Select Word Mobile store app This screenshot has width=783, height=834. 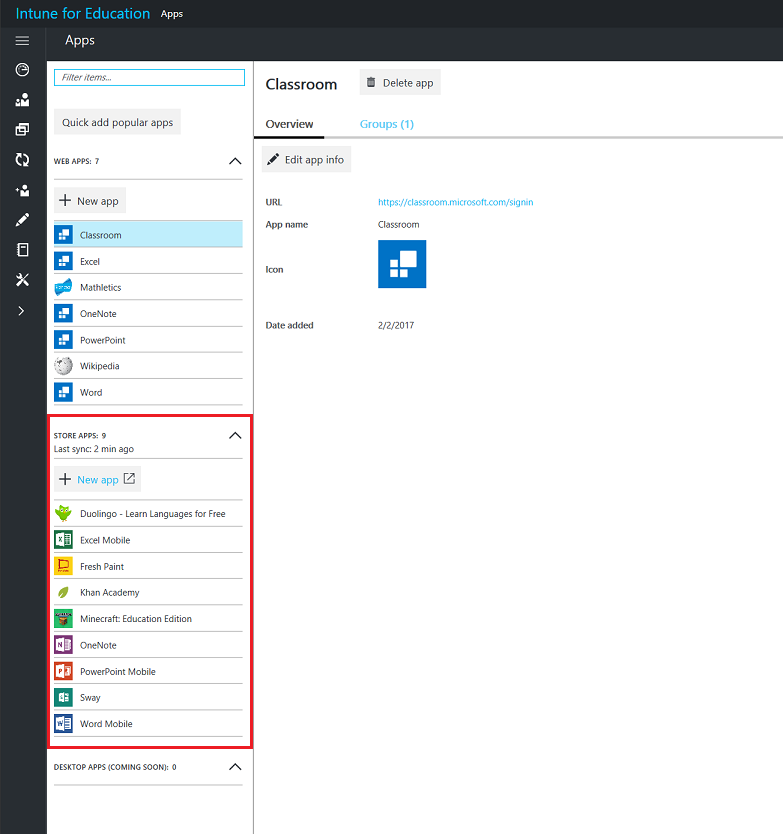coord(148,723)
